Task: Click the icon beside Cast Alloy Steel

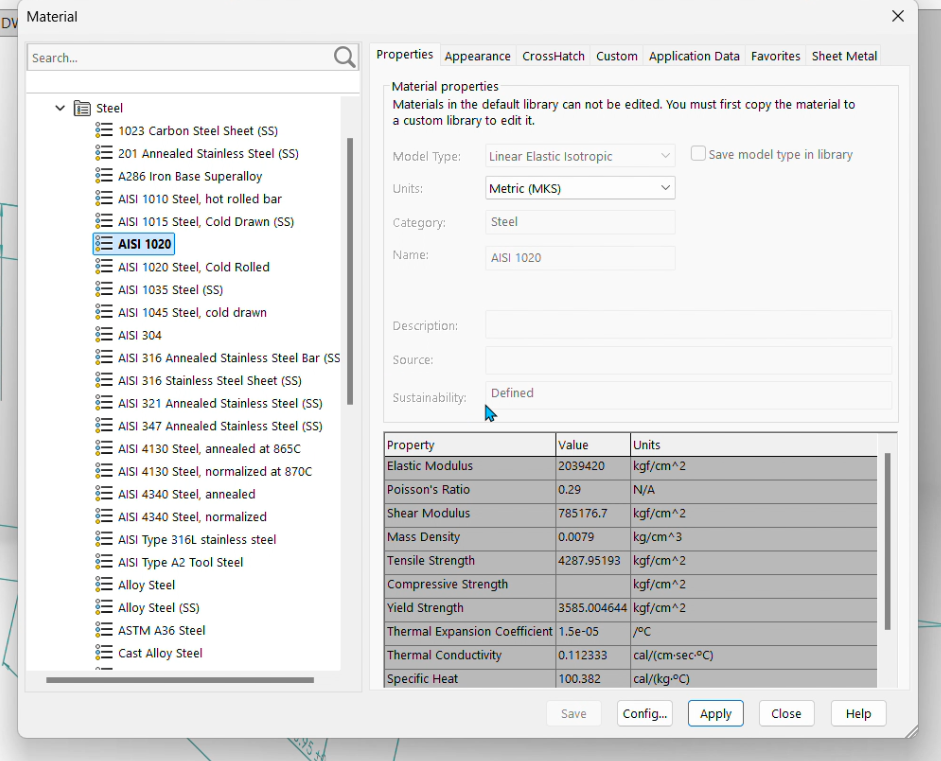Action: point(104,653)
